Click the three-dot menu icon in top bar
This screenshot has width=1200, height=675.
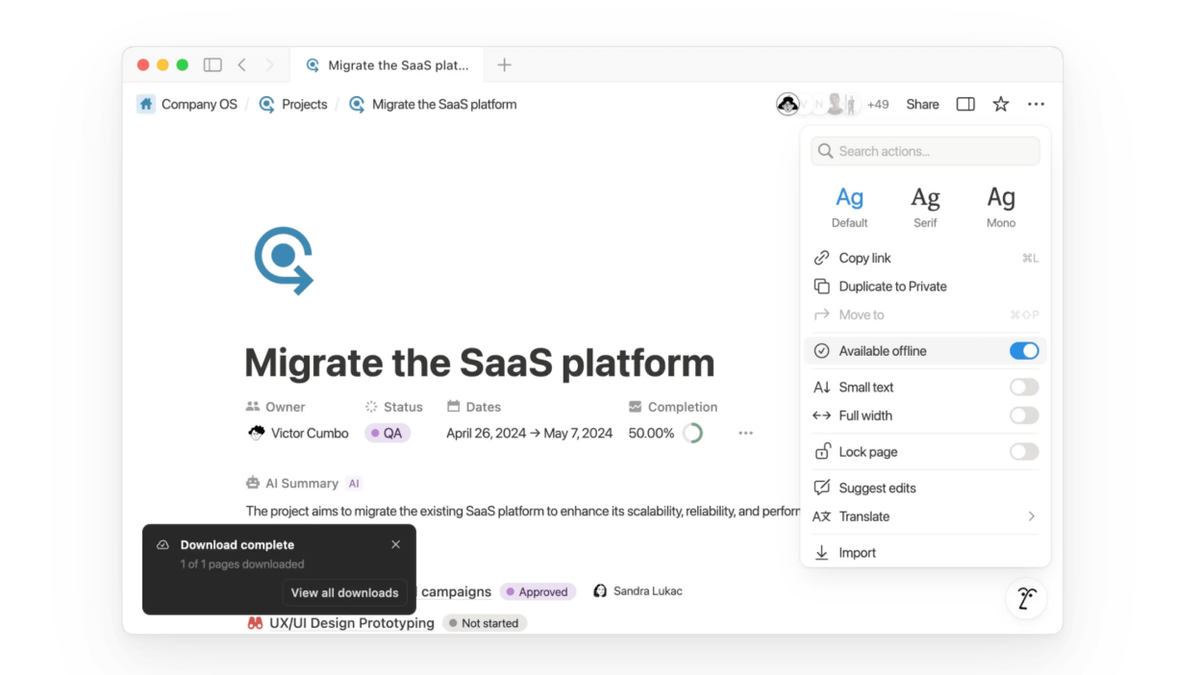[x=1036, y=104]
